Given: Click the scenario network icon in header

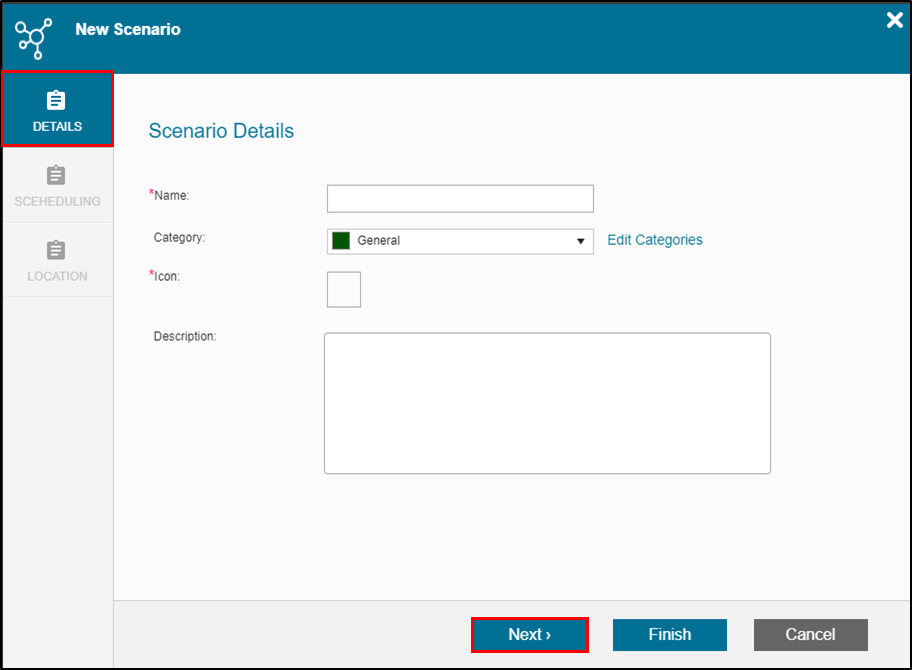Looking at the screenshot, I should 33,37.
